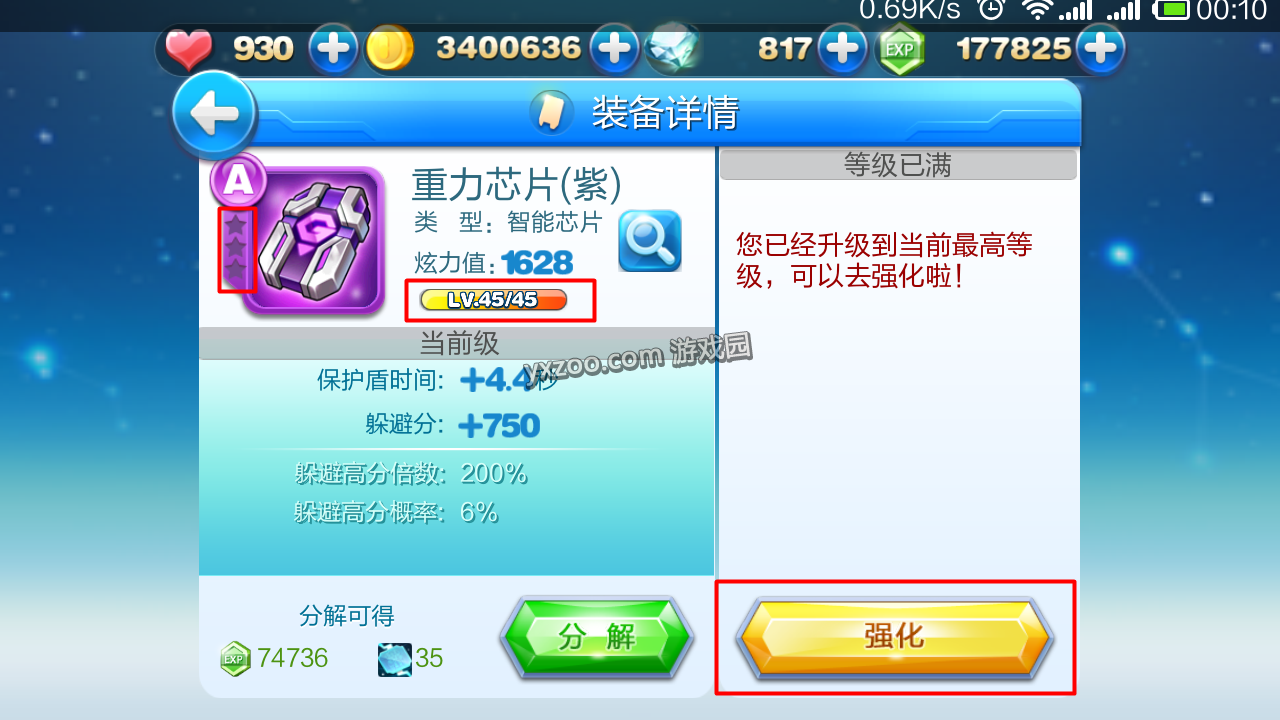Tap the 35 crystal reward icon
Screen dimensions: 1280x720
coord(395,659)
